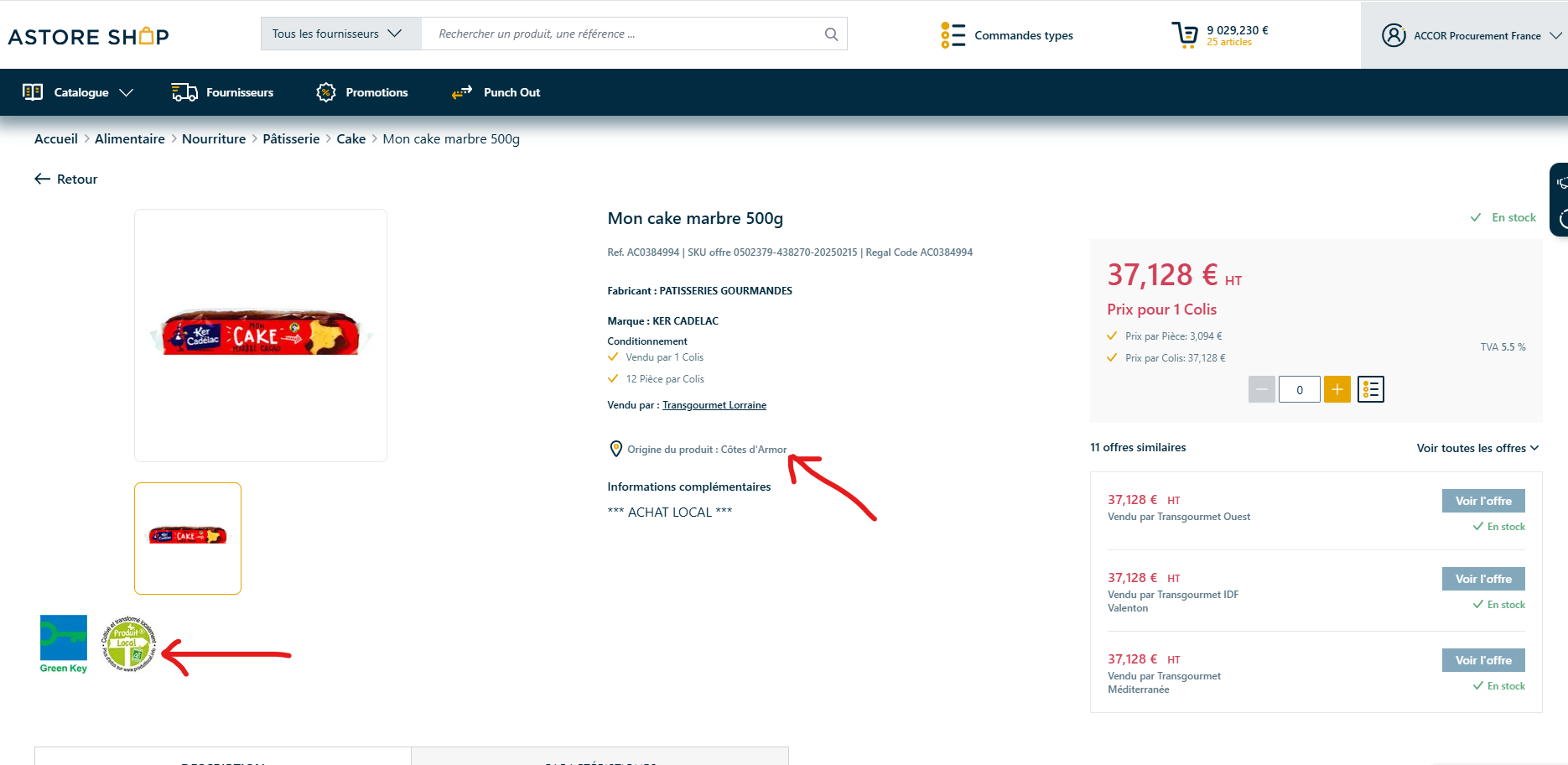Open seller Transgourmet Lorraine link

coord(714,405)
